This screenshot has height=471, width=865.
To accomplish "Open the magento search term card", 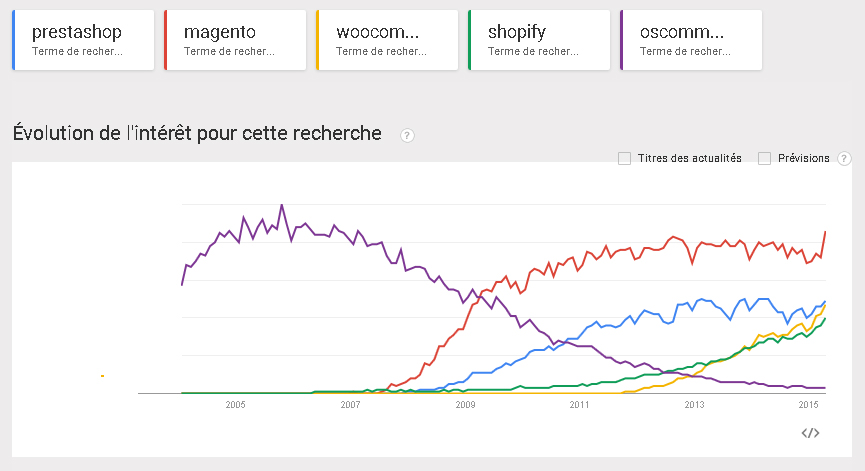I will [236, 40].
